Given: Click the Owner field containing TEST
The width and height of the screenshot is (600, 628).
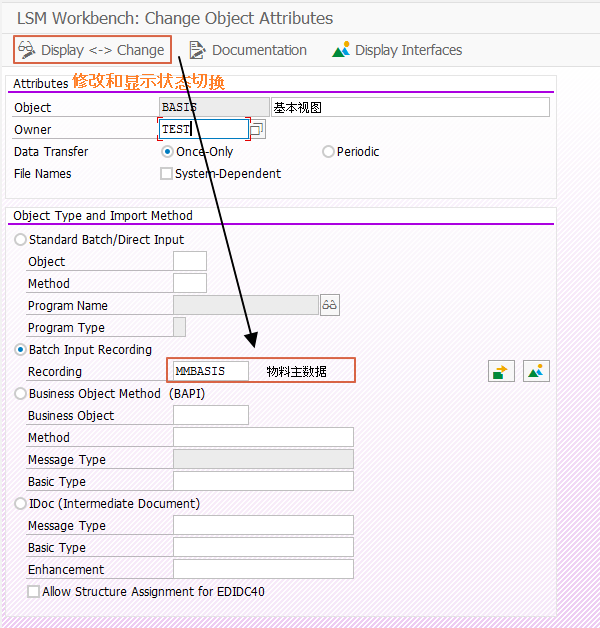Looking at the screenshot, I should (203, 129).
